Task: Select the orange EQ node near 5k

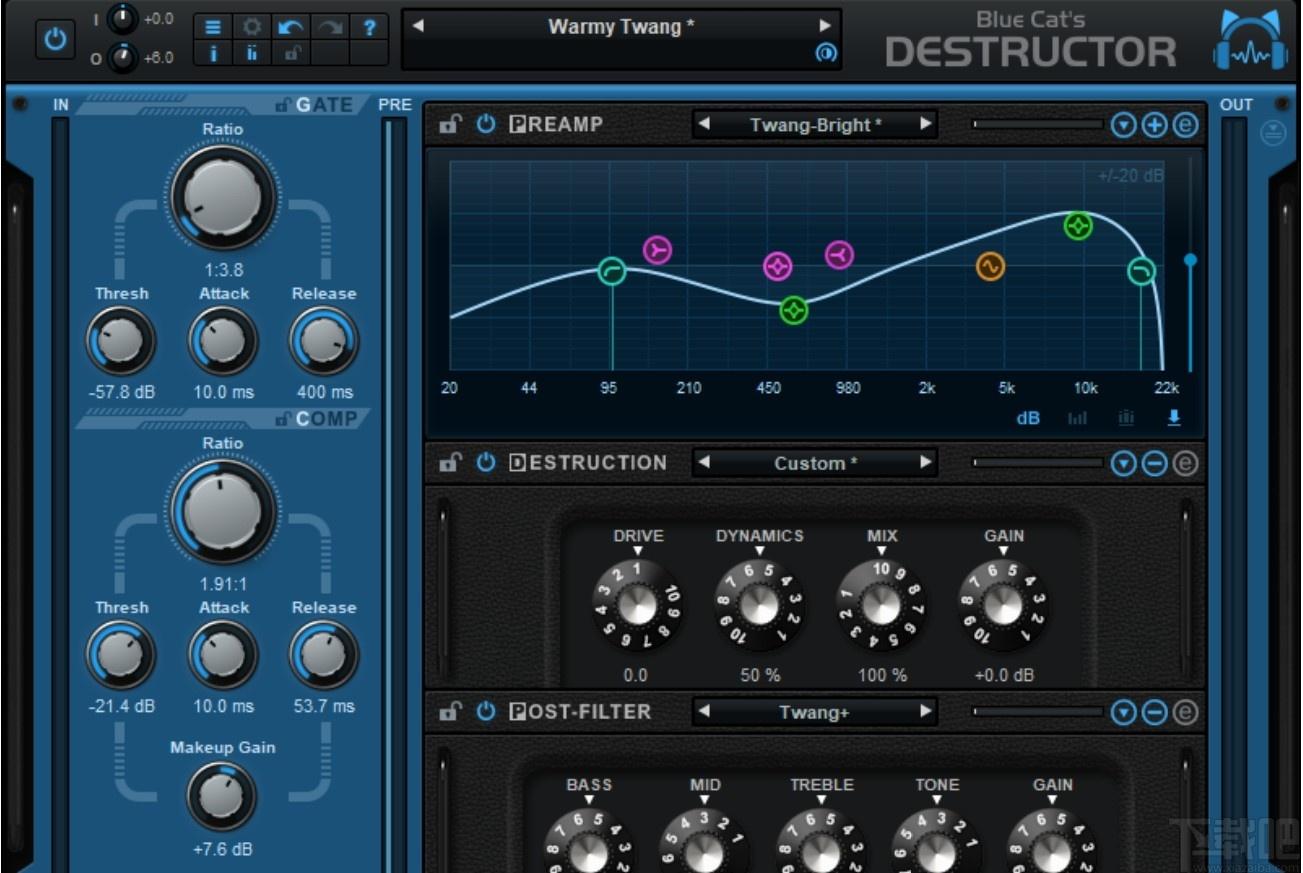Action: click(x=990, y=267)
